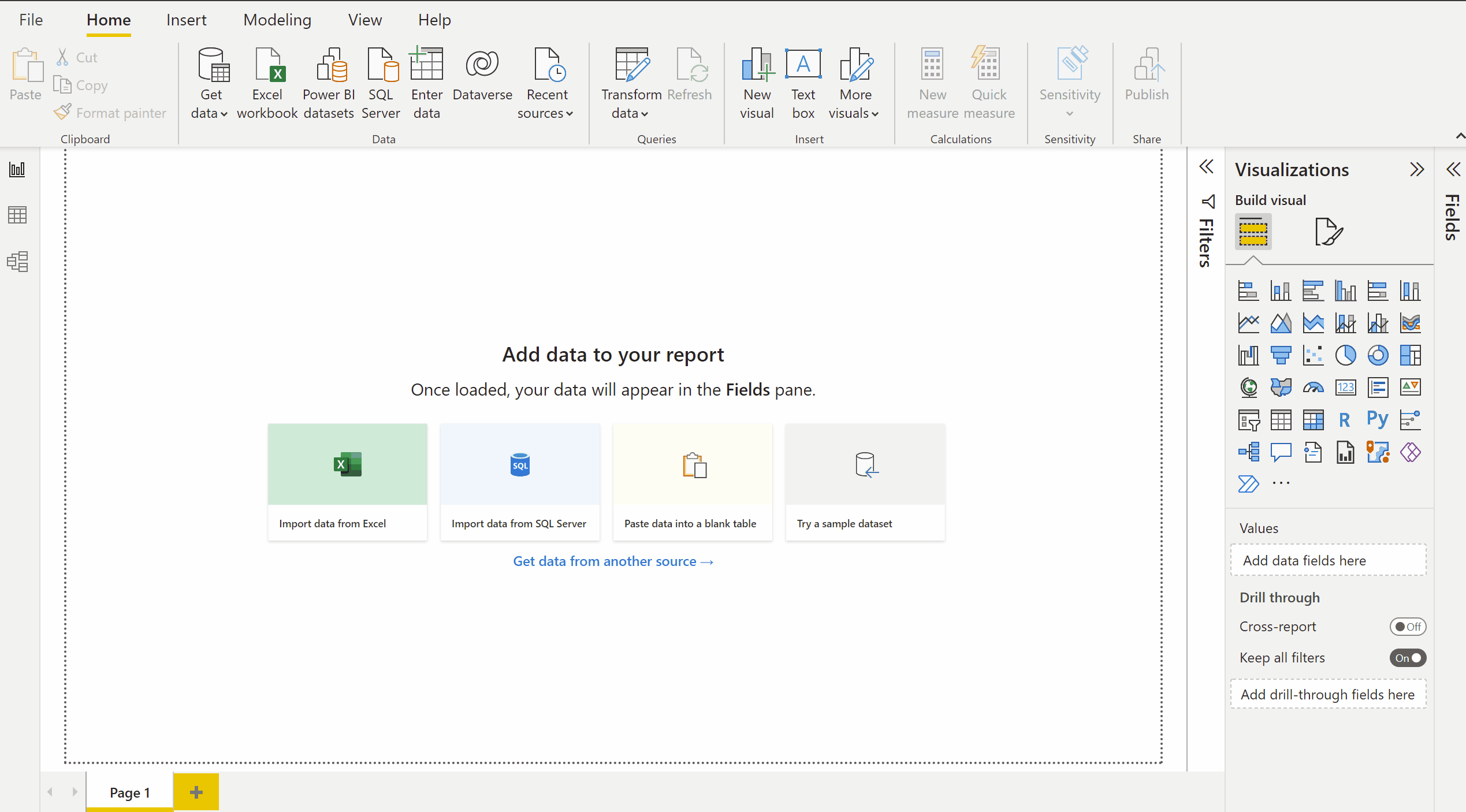Screen dimensions: 1466x812
Task: Select the Python visual
Action: pyautogui.click(x=1378, y=420)
